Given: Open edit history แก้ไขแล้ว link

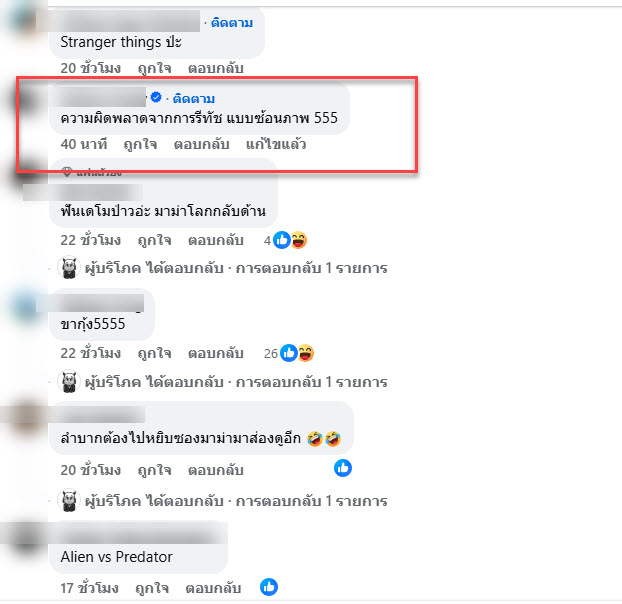Looking at the screenshot, I should [x=276, y=144].
